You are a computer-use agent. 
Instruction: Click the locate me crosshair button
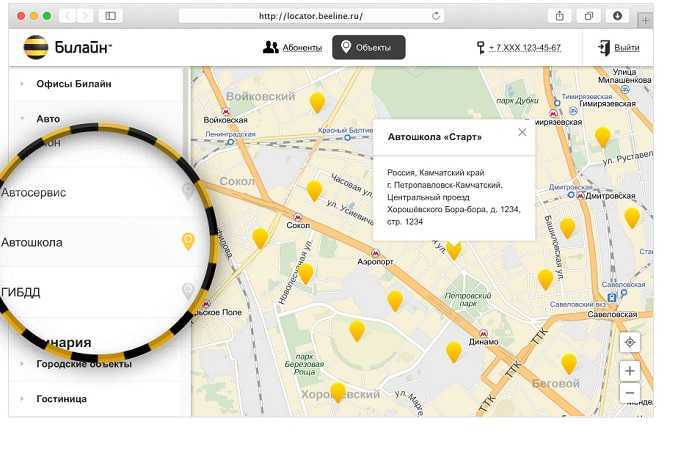coord(629,342)
